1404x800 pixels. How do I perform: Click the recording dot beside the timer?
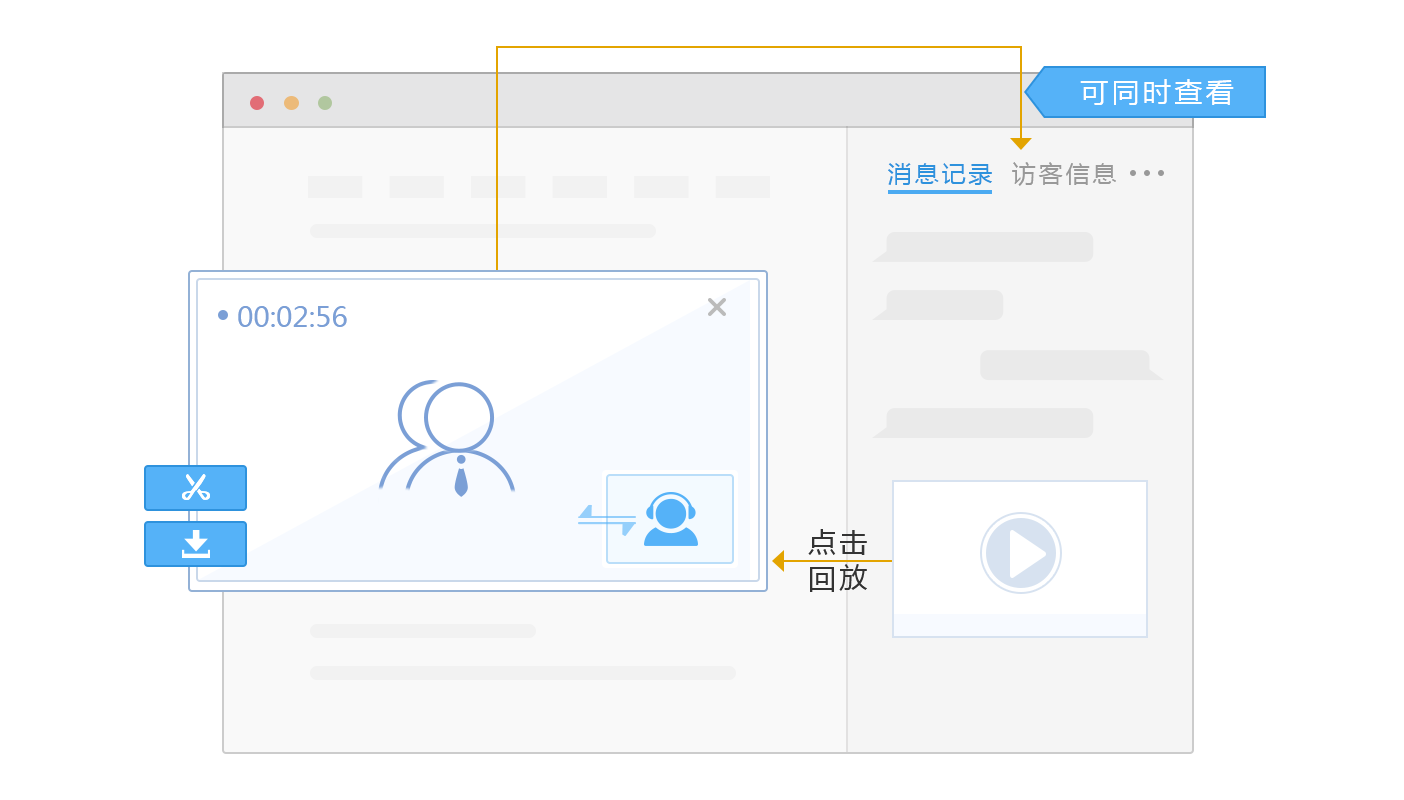point(223,315)
